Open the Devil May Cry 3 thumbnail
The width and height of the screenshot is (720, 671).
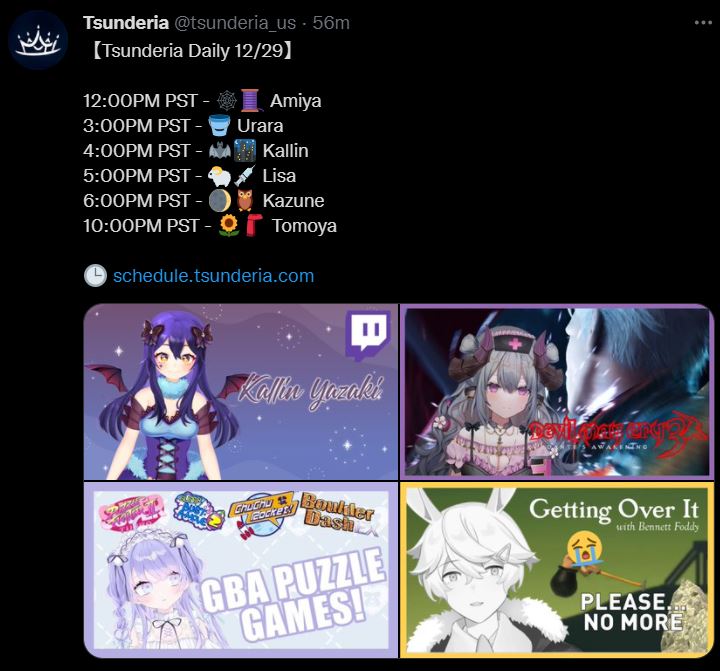(x=557, y=392)
